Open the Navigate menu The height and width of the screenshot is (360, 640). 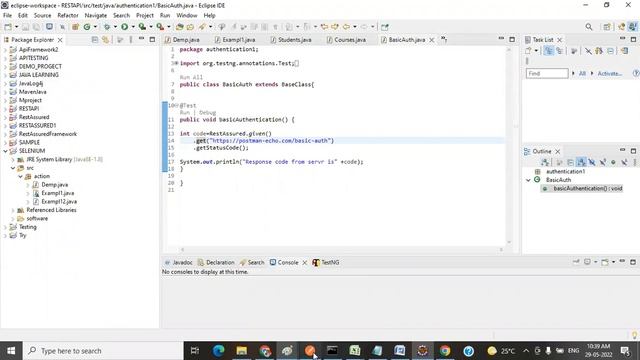point(96,15)
